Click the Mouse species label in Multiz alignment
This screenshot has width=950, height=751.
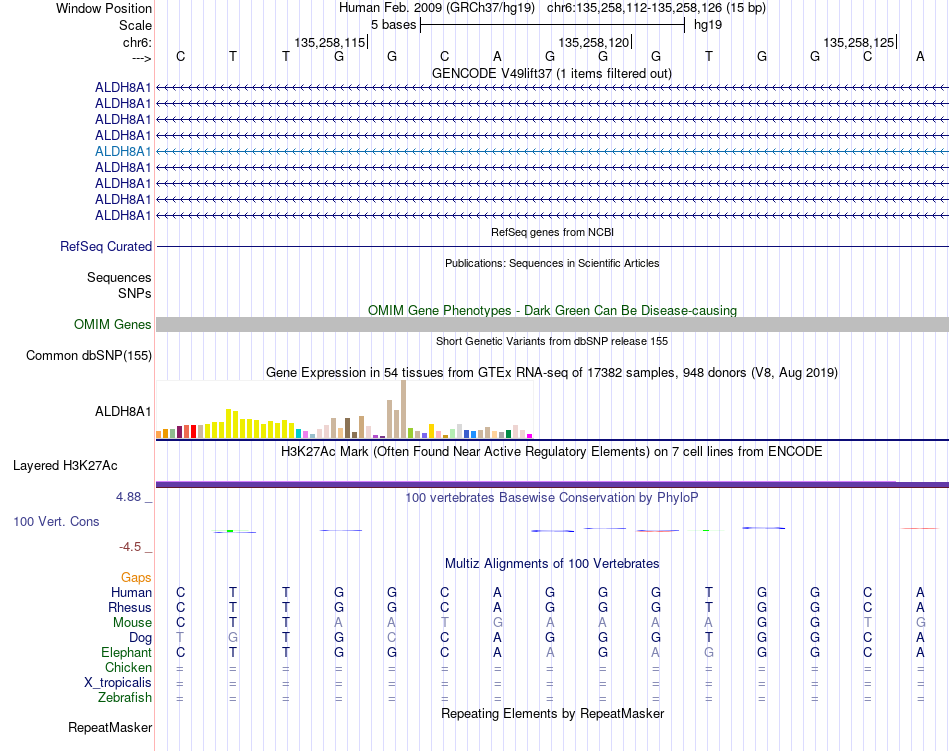[x=132, y=623]
